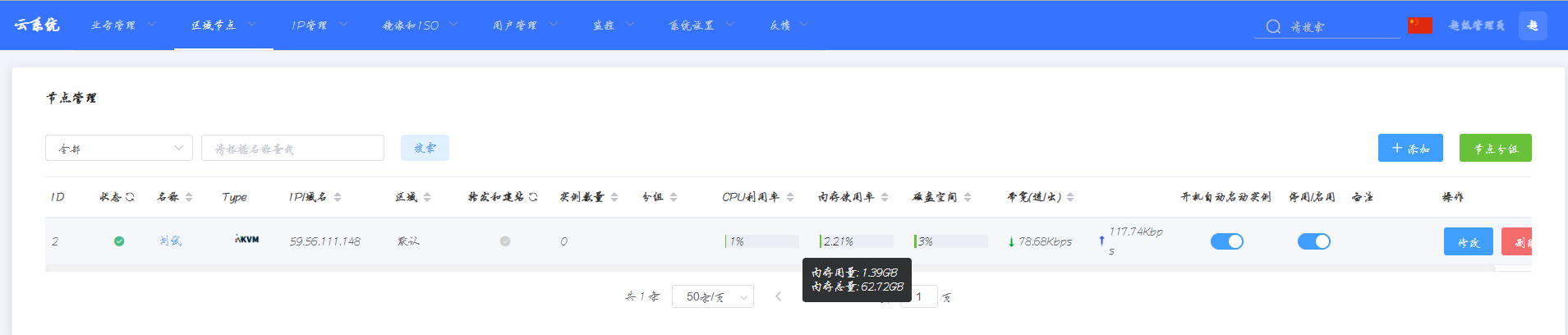Go to previous page using left arrow
Image resolution: width=1568 pixels, height=335 pixels.
click(x=778, y=296)
